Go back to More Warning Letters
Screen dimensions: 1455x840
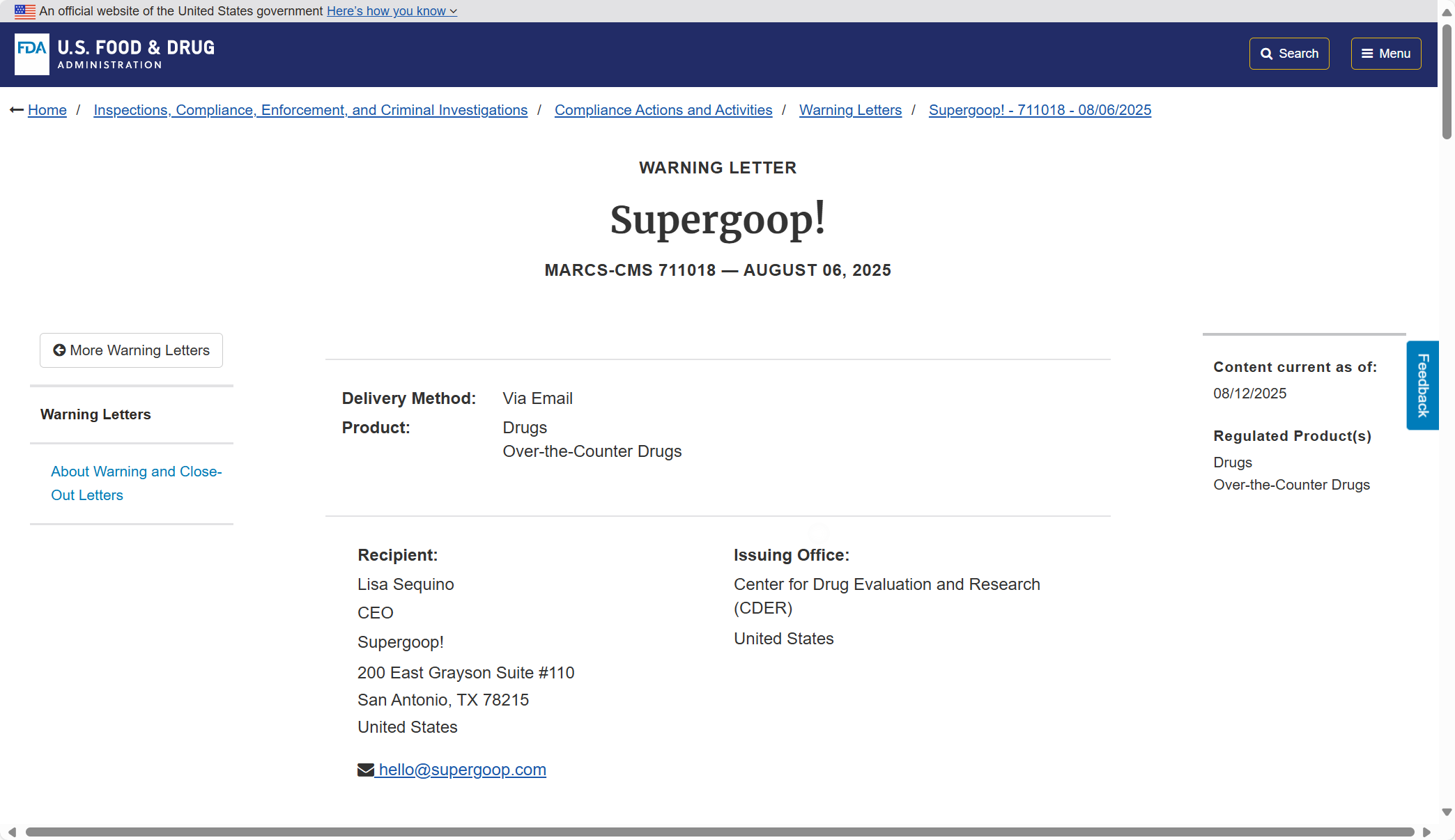click(131, 350)
